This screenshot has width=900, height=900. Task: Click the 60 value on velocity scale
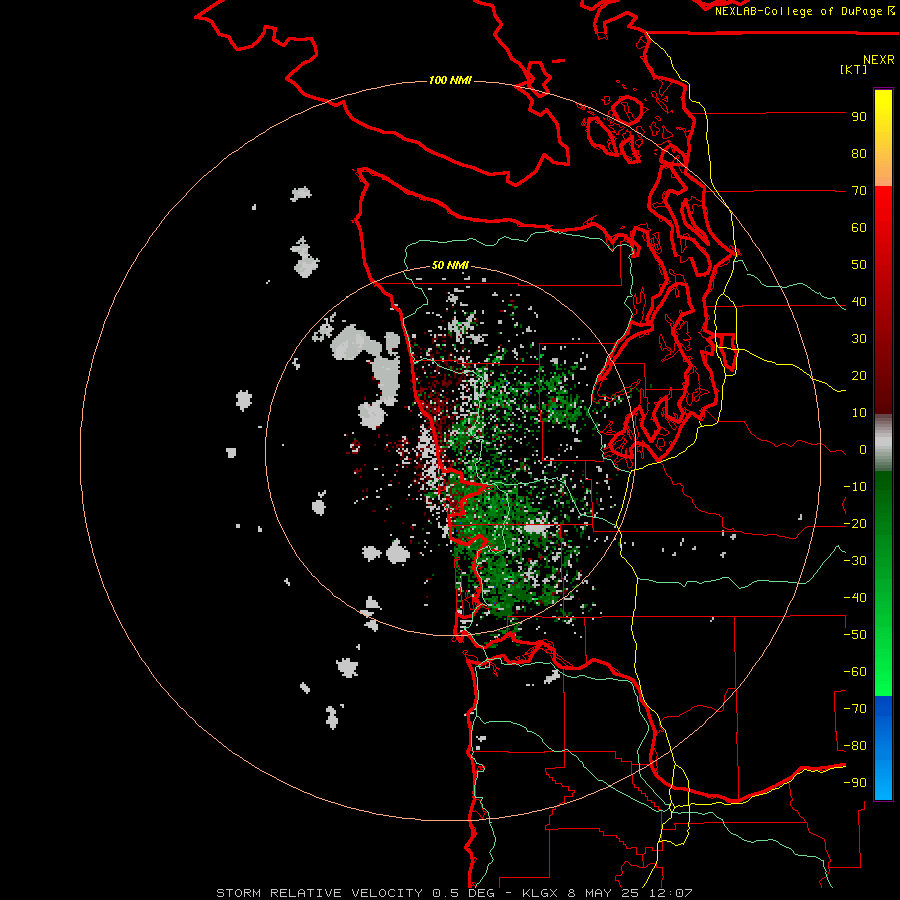[x=859, y=228]
